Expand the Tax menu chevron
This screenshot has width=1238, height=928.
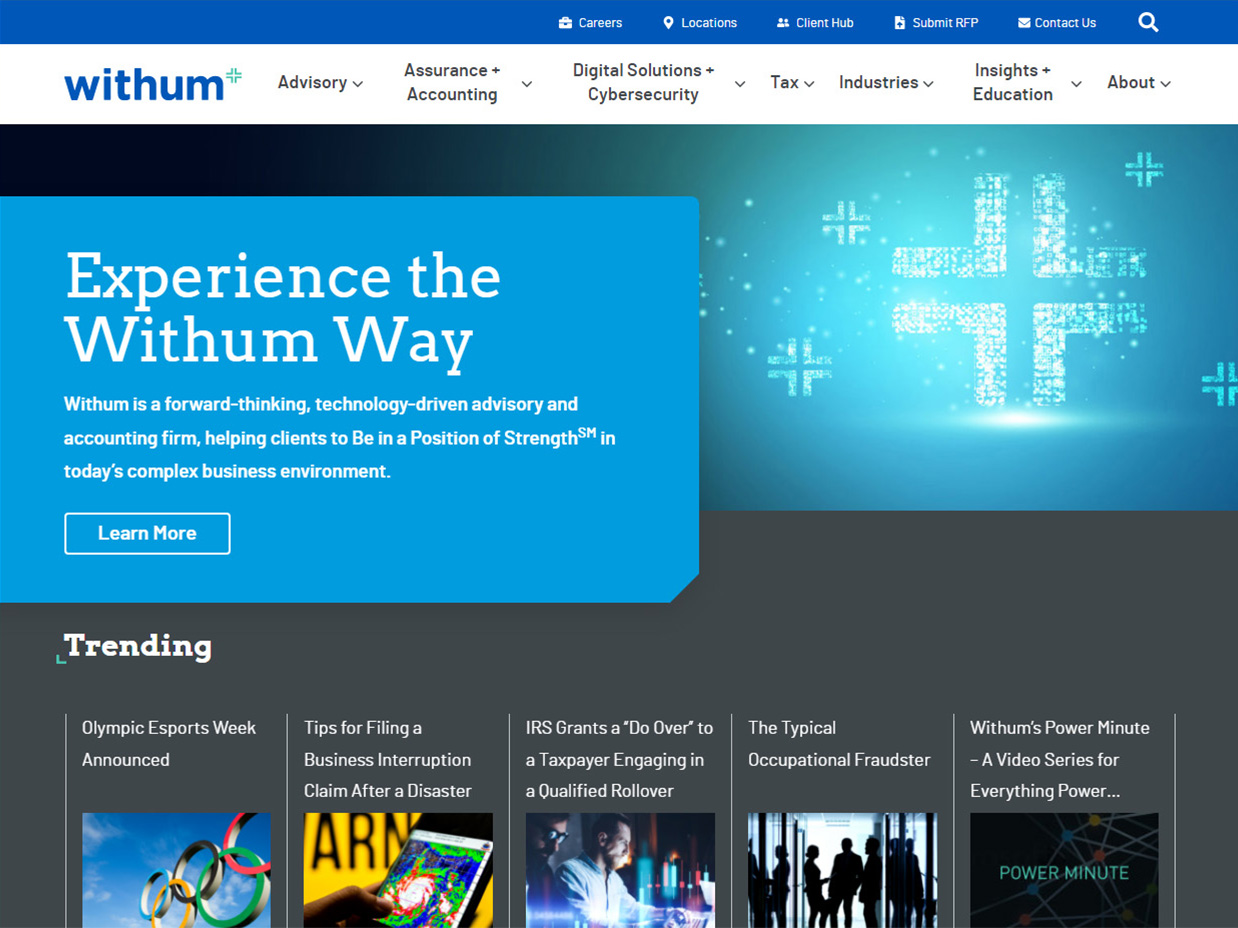click(x=809, y=84)
